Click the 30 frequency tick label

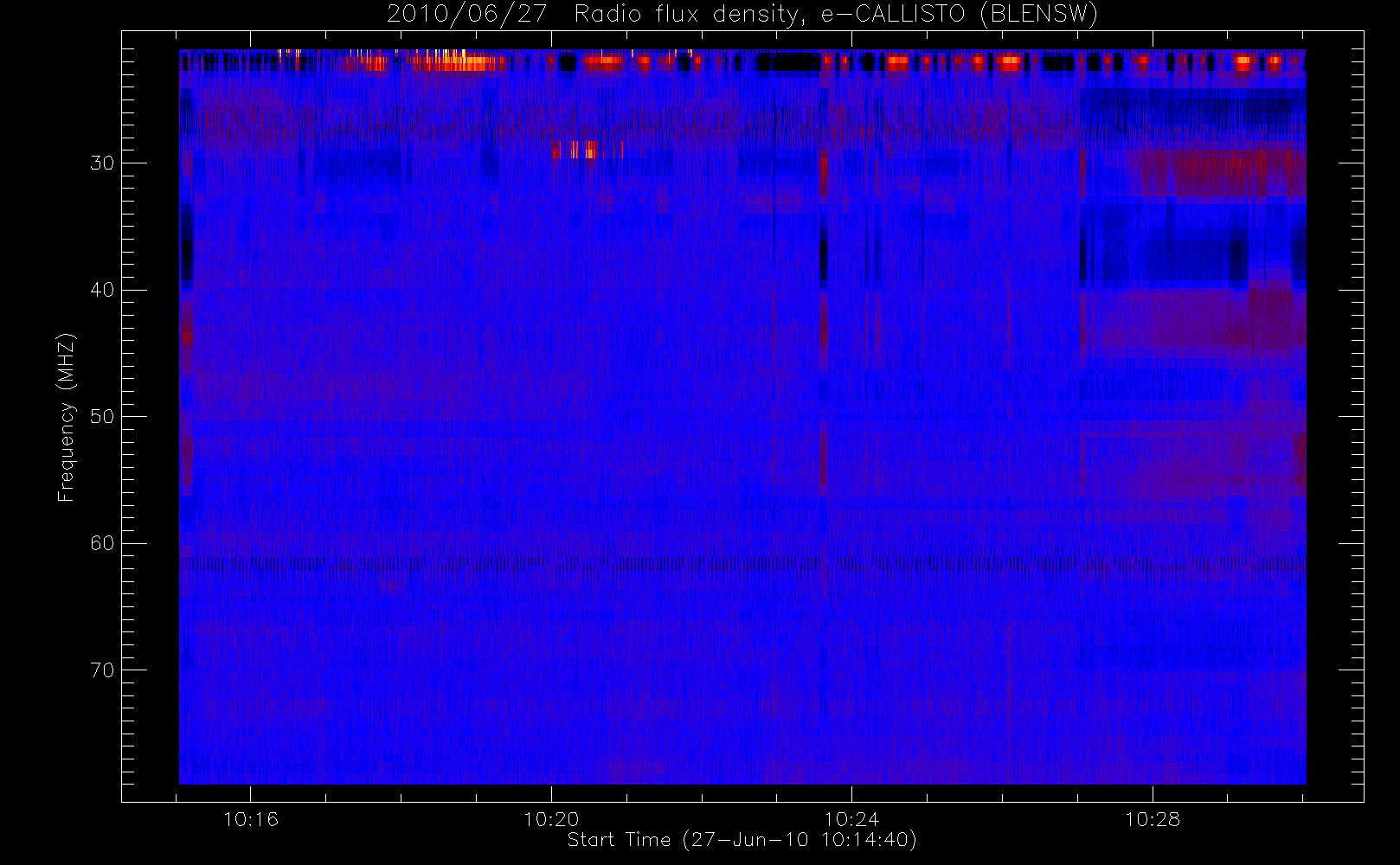(x=102, y=163)
